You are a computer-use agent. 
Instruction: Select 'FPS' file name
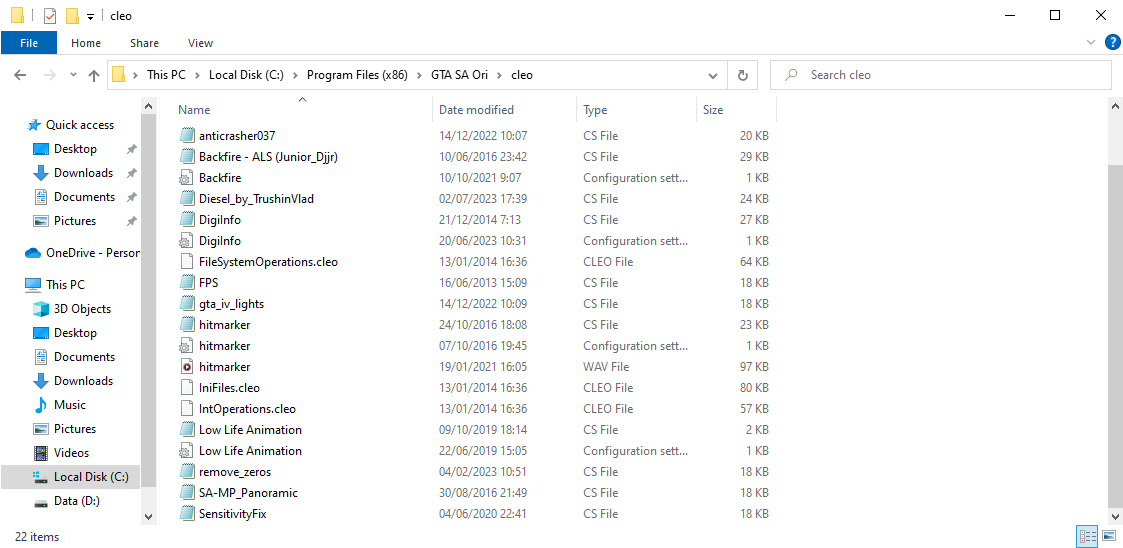[208, 283]
